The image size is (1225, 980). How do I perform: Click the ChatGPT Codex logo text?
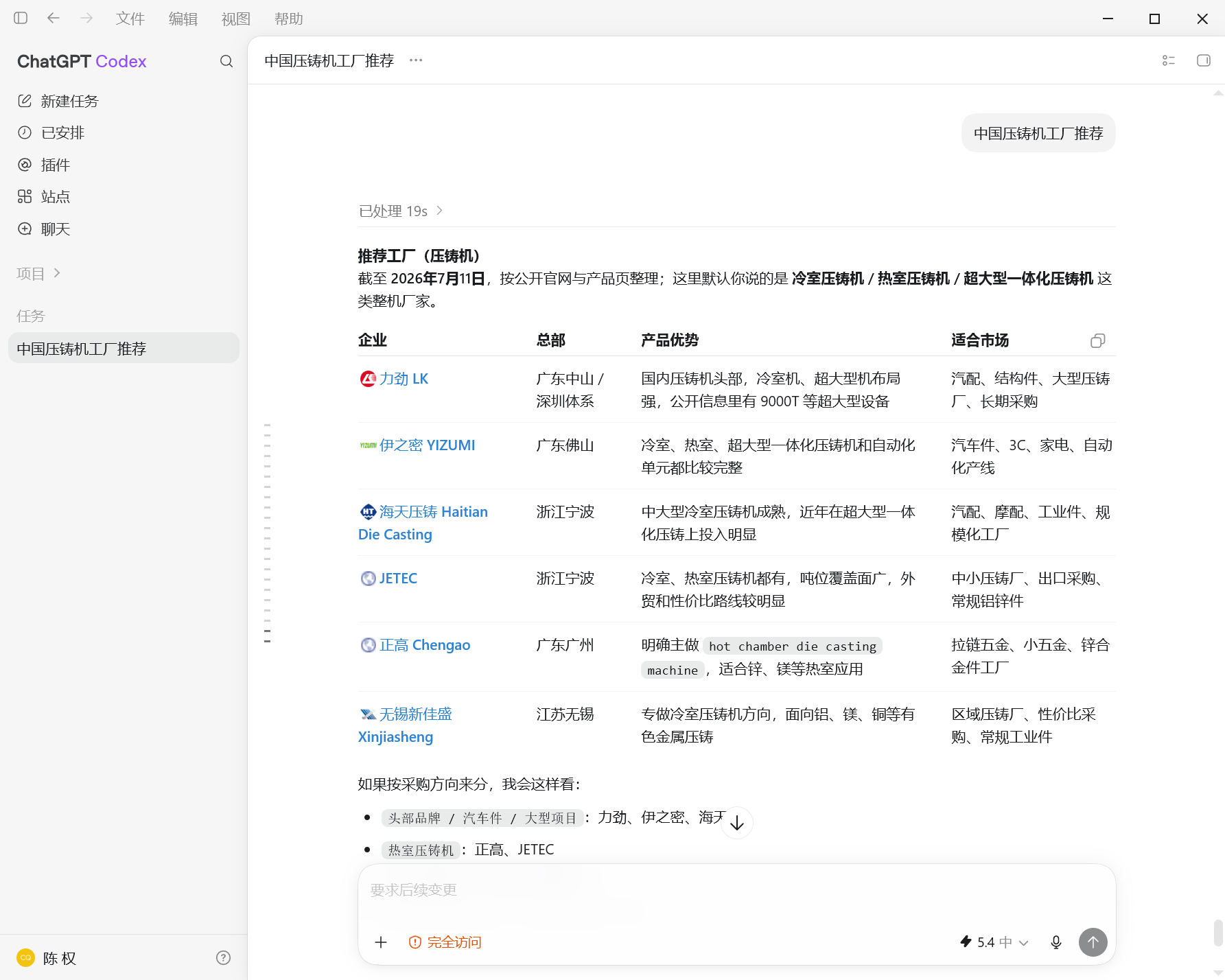[x=82, y=61]
